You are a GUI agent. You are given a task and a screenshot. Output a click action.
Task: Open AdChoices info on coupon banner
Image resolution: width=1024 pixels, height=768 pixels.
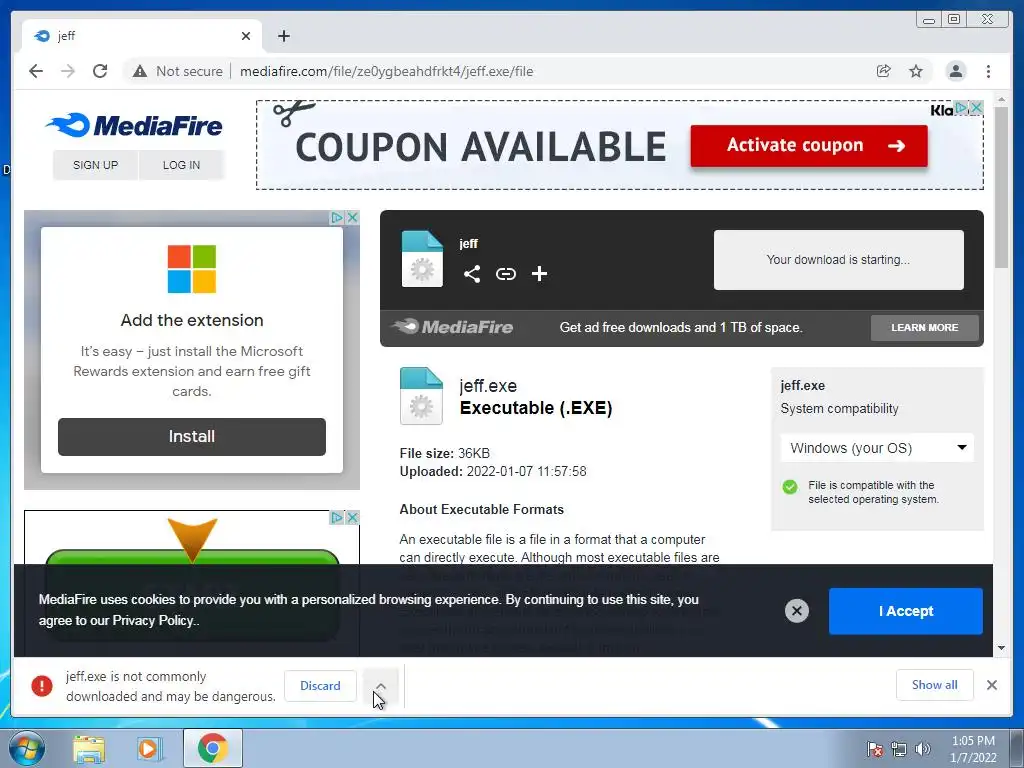coord(962,107)
